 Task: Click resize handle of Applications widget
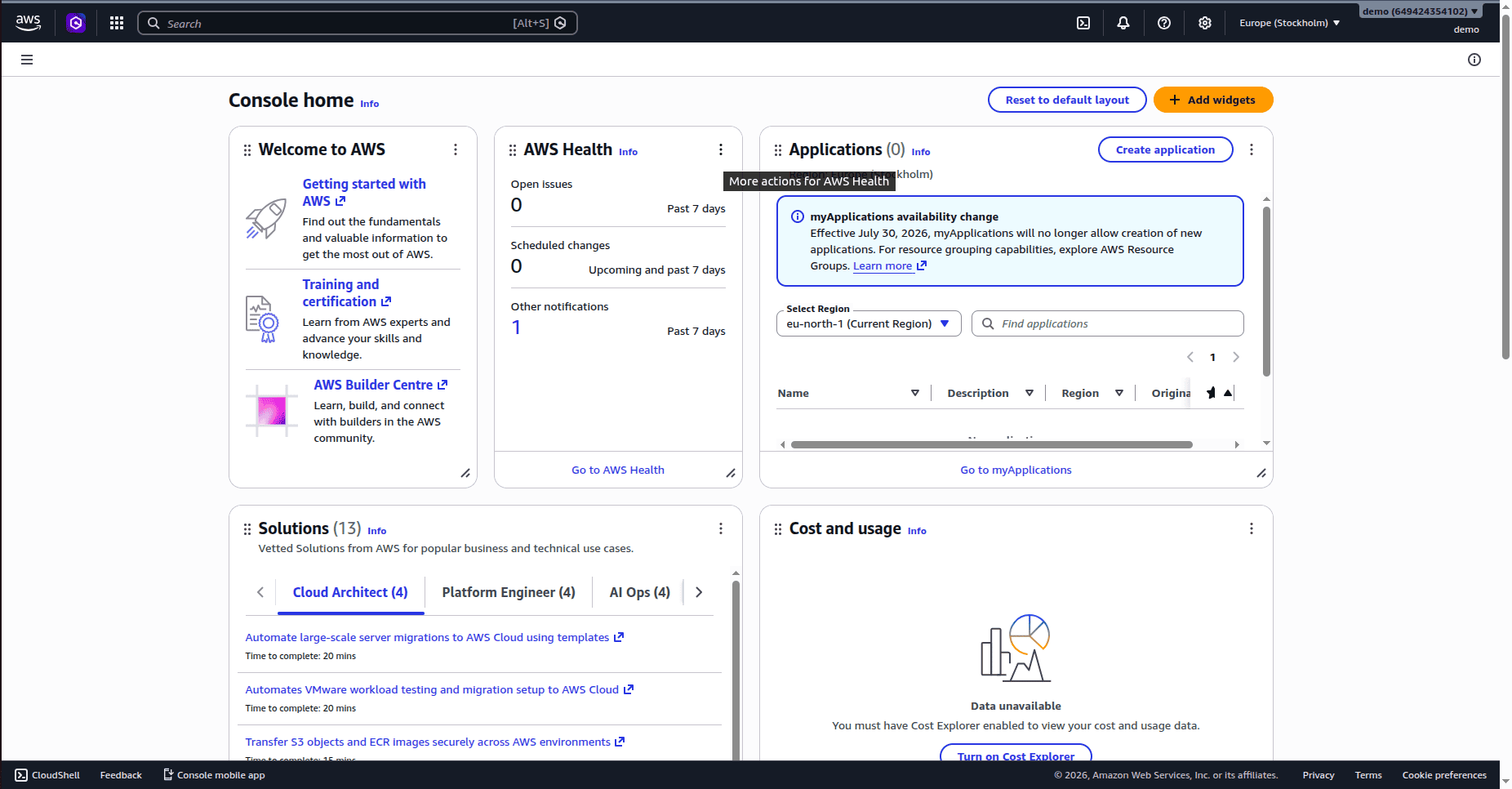[x=1261, y=473]
